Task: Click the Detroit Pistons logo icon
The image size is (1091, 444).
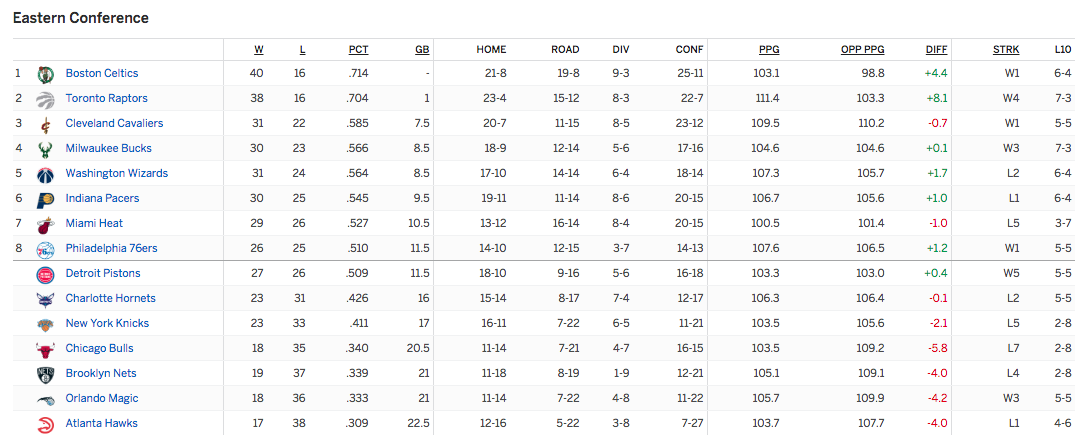Action: pyautogui.click(x=45, y=274)
